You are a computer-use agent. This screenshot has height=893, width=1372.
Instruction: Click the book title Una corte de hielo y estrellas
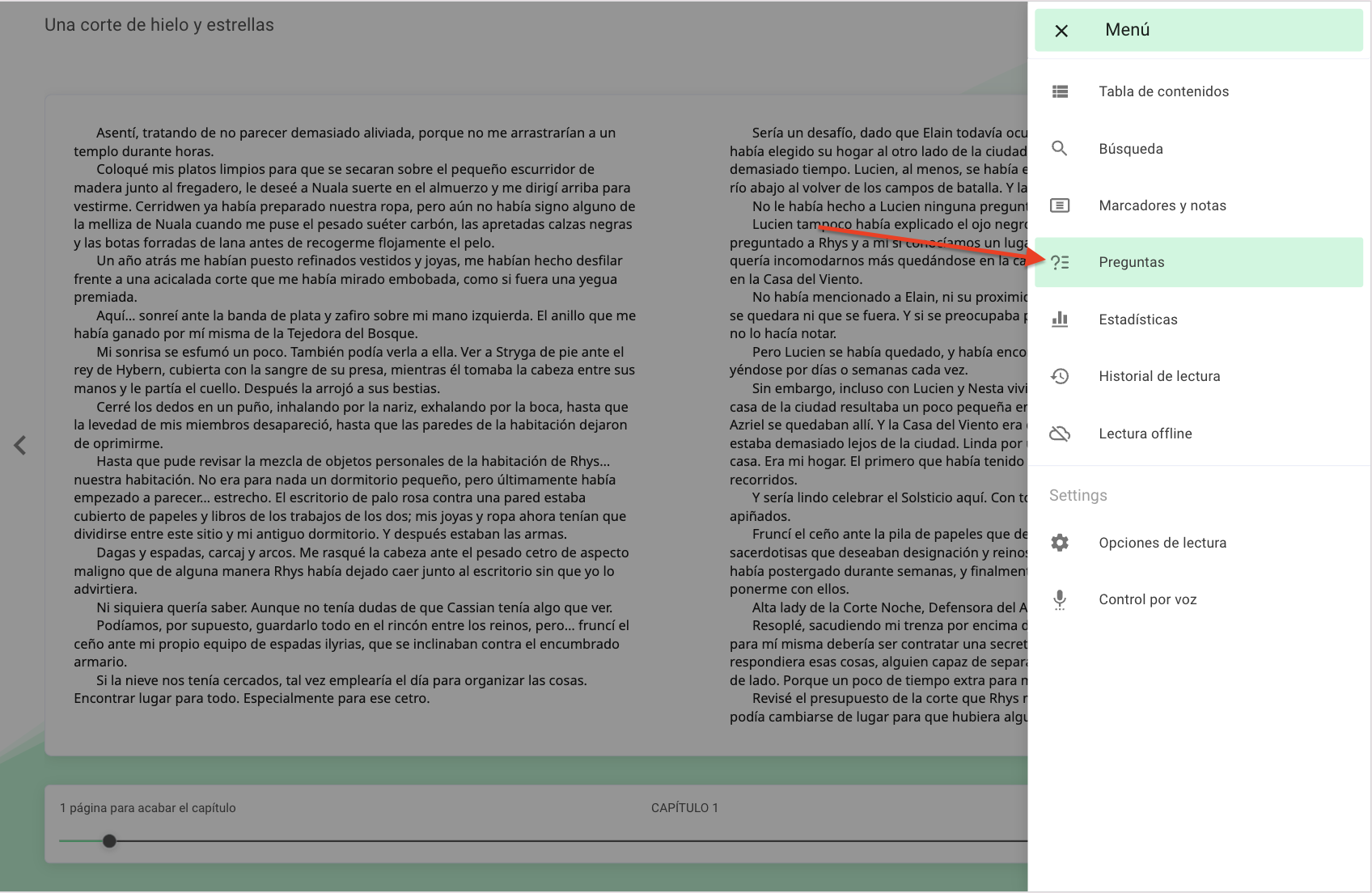(159, 25)
